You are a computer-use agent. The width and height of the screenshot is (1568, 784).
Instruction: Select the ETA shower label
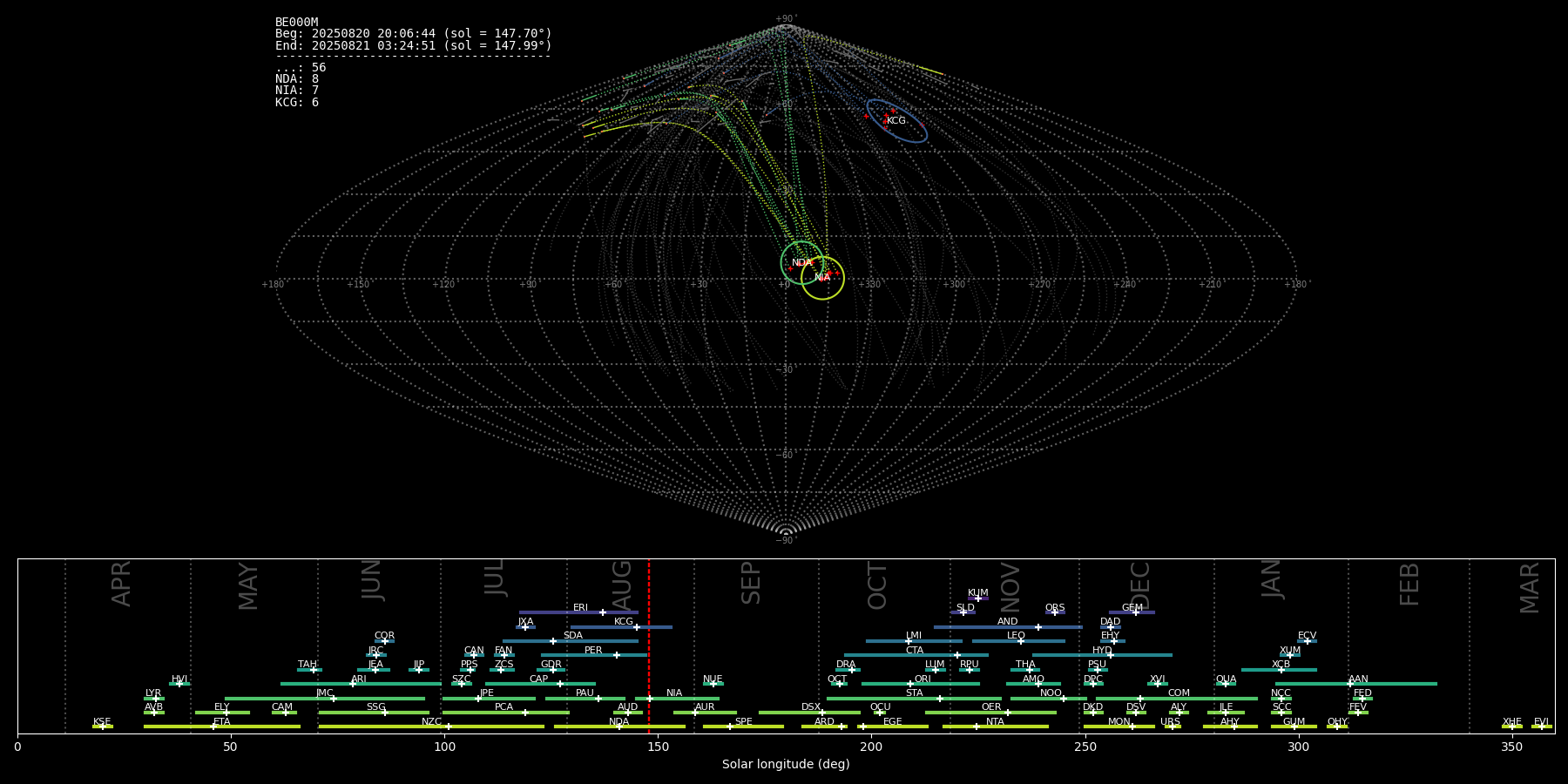[x=222, y=722]
